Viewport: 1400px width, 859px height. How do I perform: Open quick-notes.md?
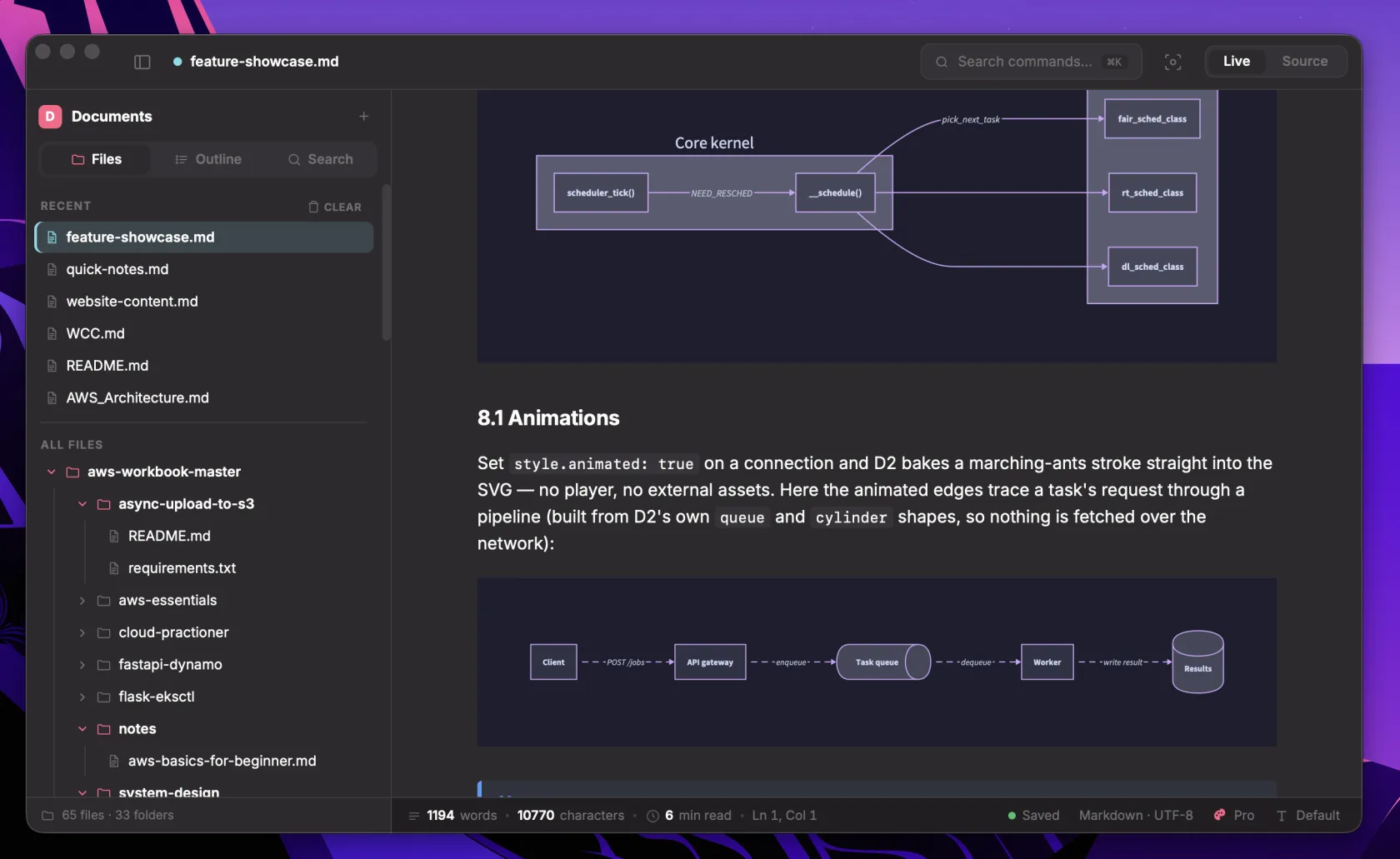click(x=204, y=269)
